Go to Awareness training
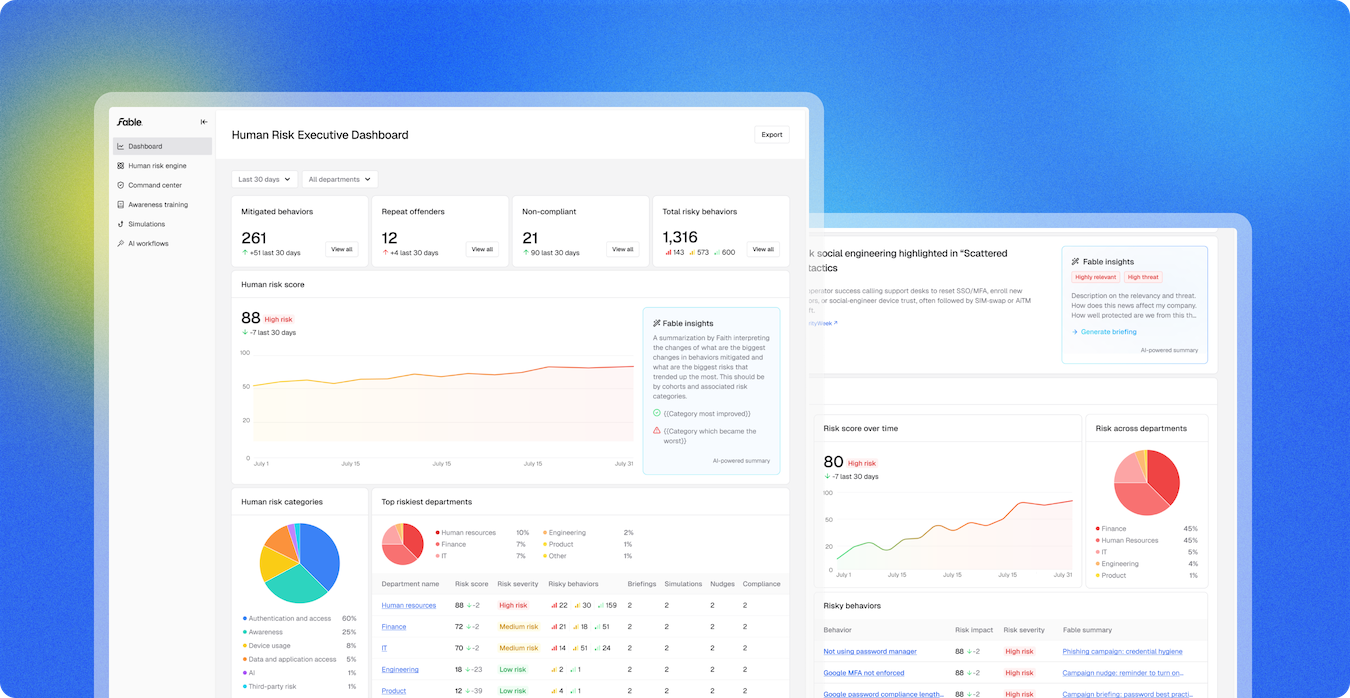 (x=157, y=204)
